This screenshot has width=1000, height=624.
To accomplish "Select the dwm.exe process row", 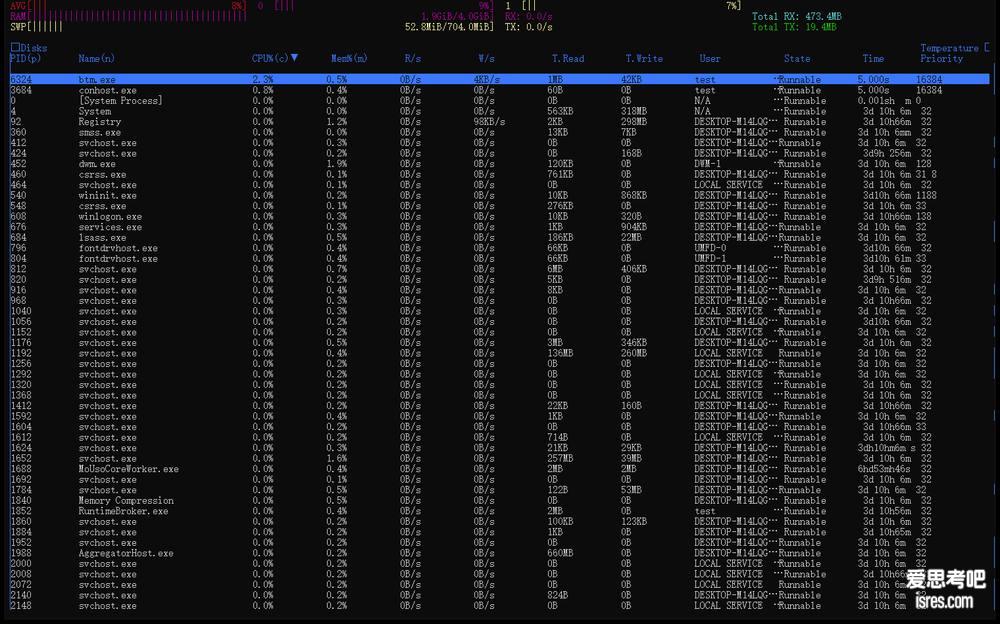I will [499, 164].
